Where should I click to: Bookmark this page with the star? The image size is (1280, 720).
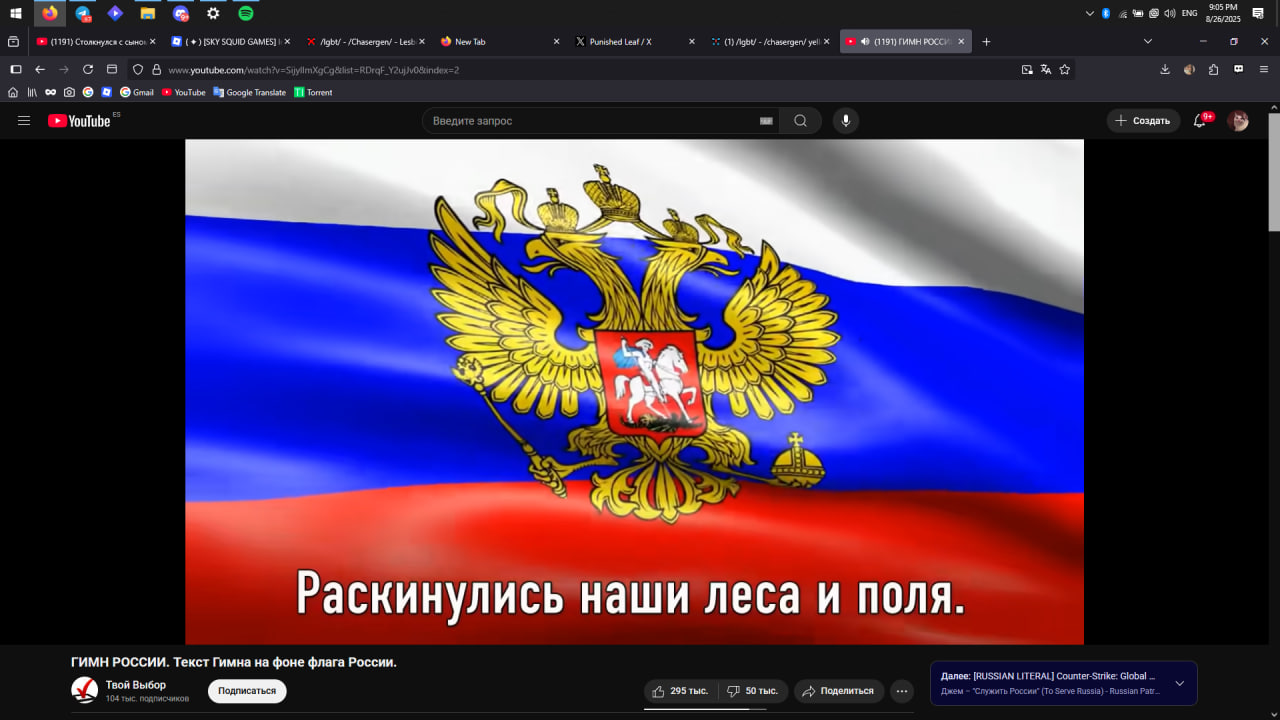click(x=1065, y=70)
